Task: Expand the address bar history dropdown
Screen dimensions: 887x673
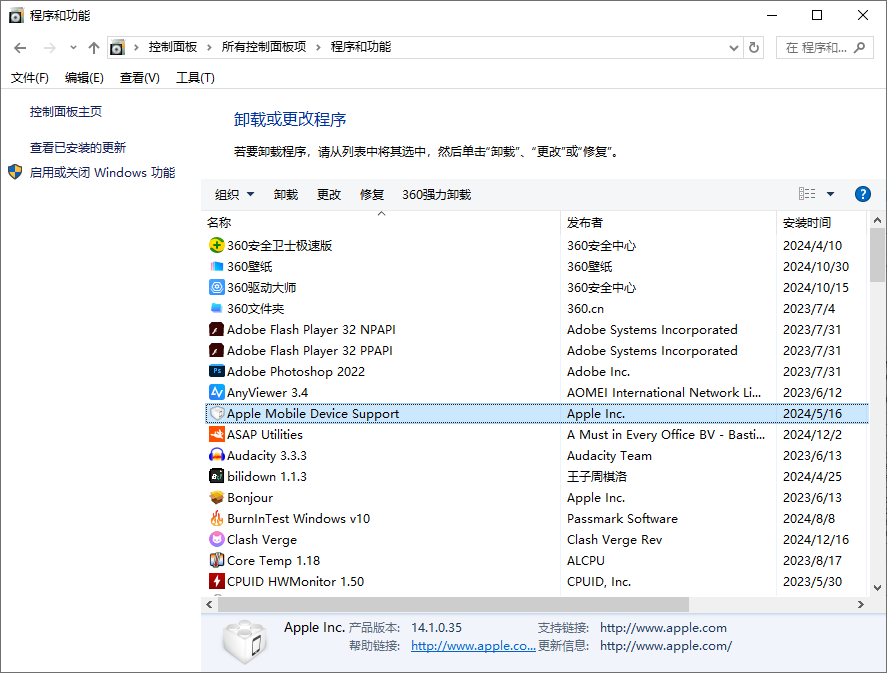Action: coord(733,47)
